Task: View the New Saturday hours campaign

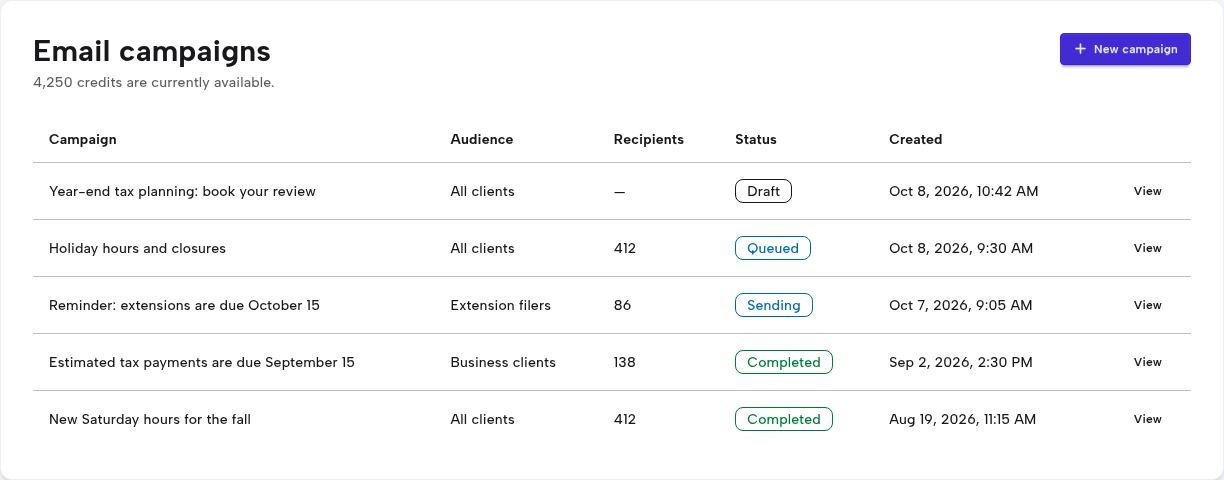Action: [x=1148, y=419]
